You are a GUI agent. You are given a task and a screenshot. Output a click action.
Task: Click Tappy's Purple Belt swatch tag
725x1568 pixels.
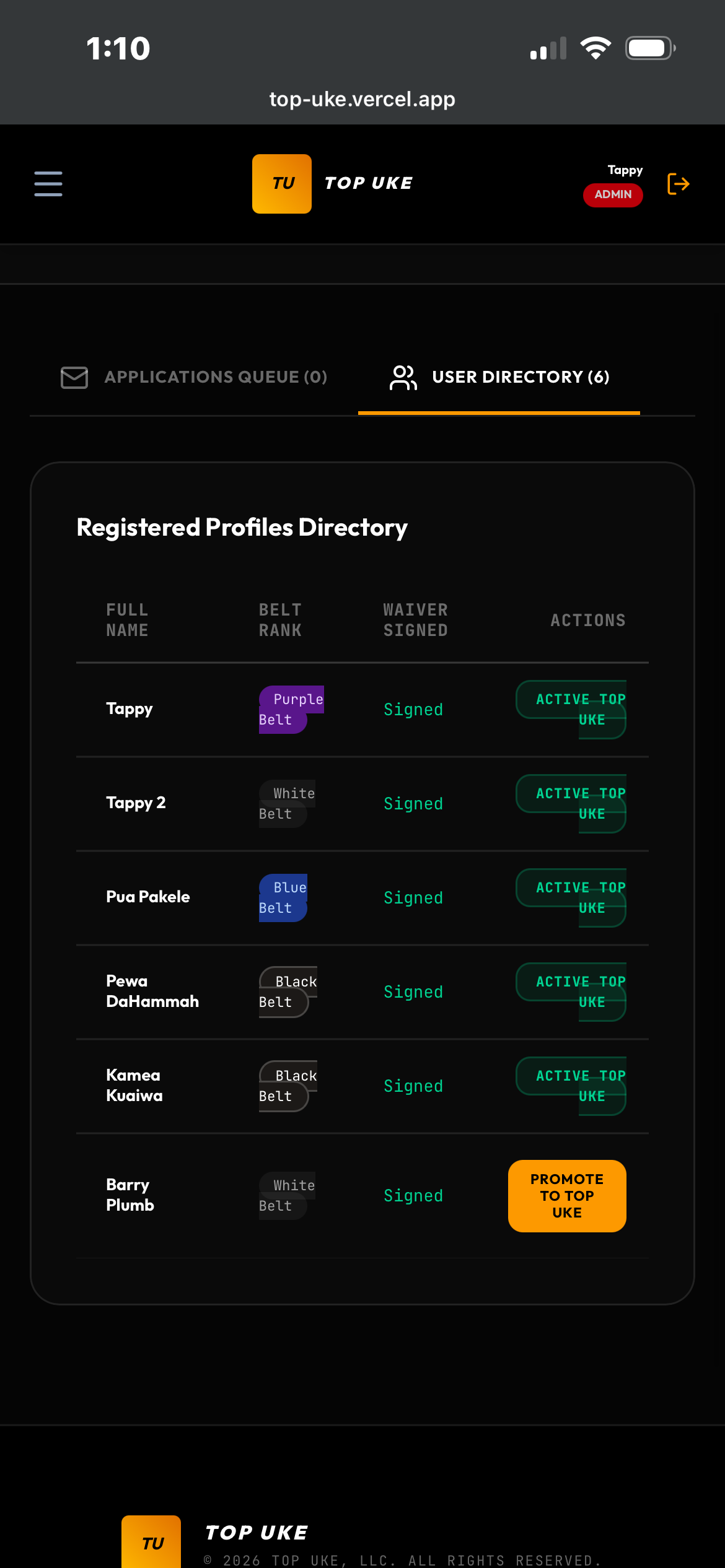(291, 710)
